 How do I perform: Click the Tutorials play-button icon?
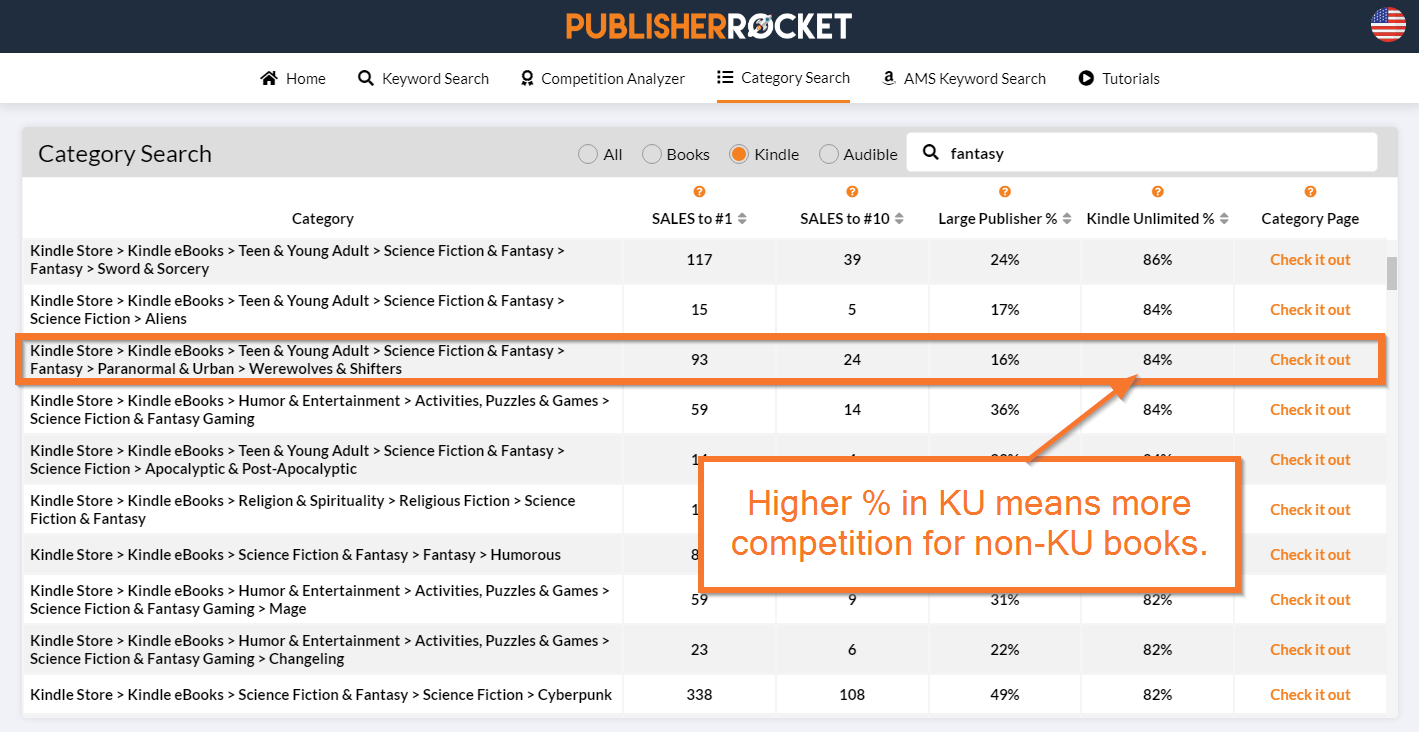(1085, 77)
